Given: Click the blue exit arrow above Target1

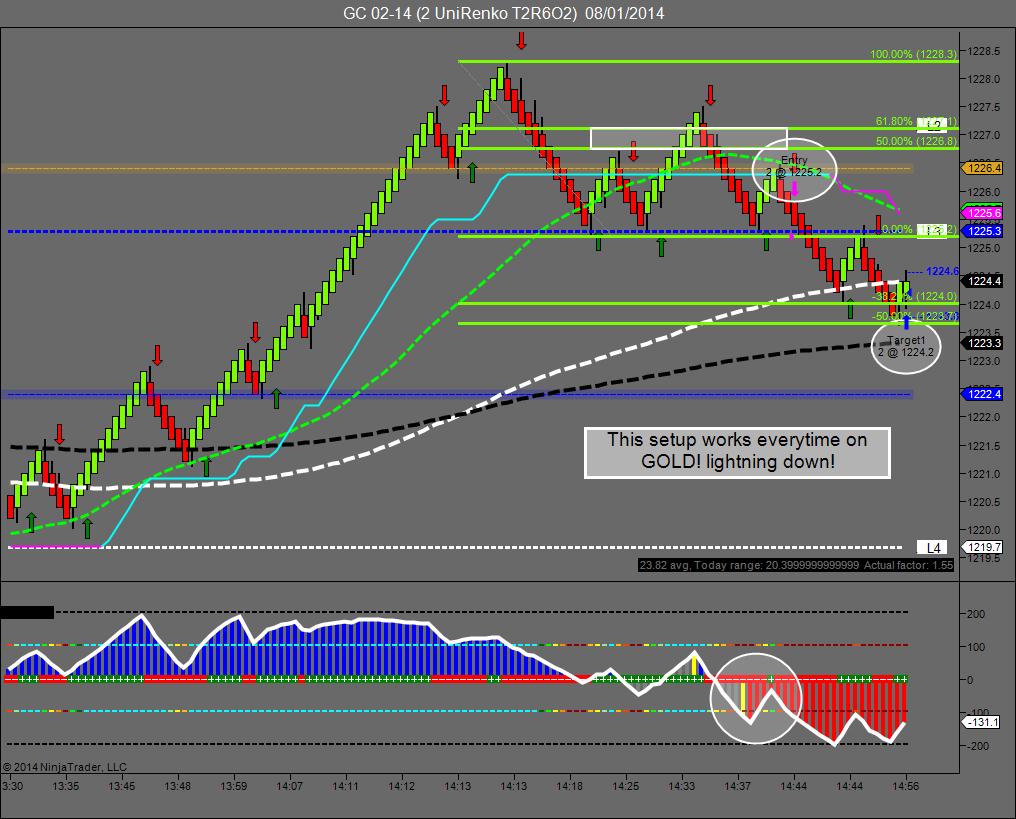Looking at the screenshot, I should pyautogui.click(x=906, y=322).
